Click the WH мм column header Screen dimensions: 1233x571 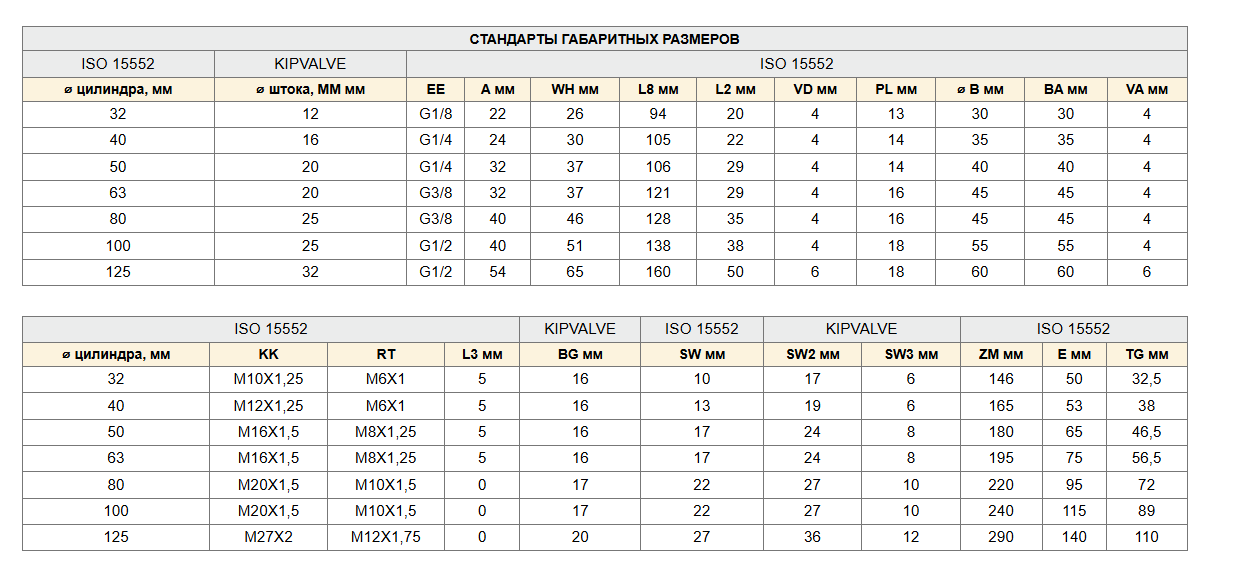575,89
